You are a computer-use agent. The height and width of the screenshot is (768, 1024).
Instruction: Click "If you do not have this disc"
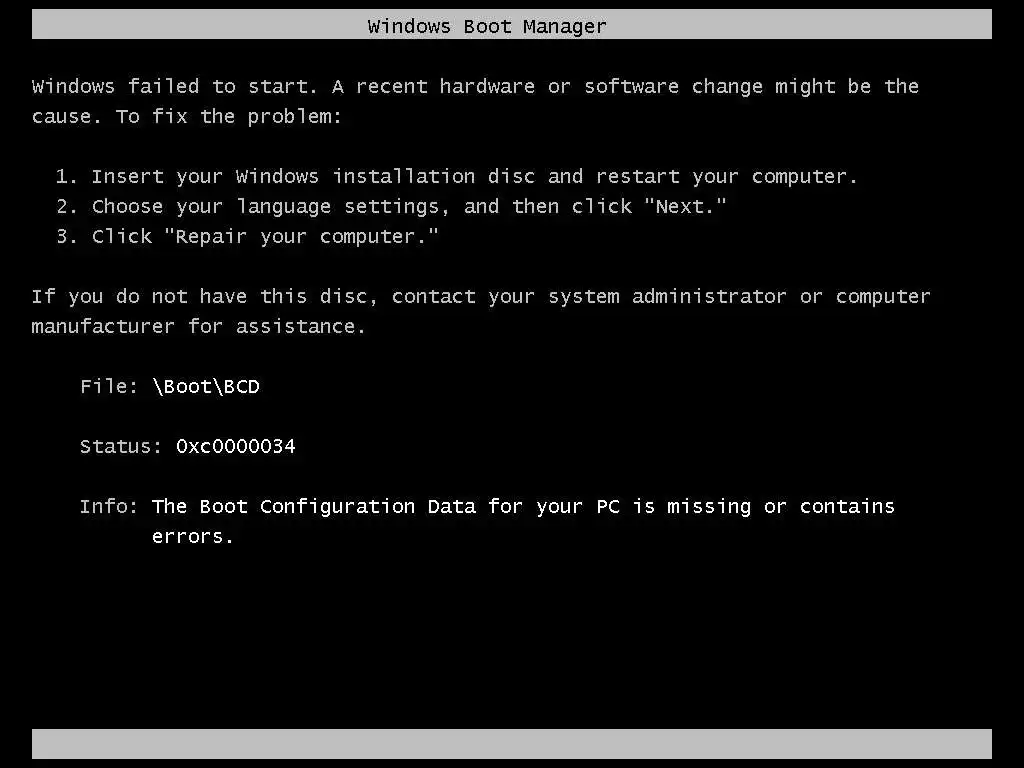[204, 297]
